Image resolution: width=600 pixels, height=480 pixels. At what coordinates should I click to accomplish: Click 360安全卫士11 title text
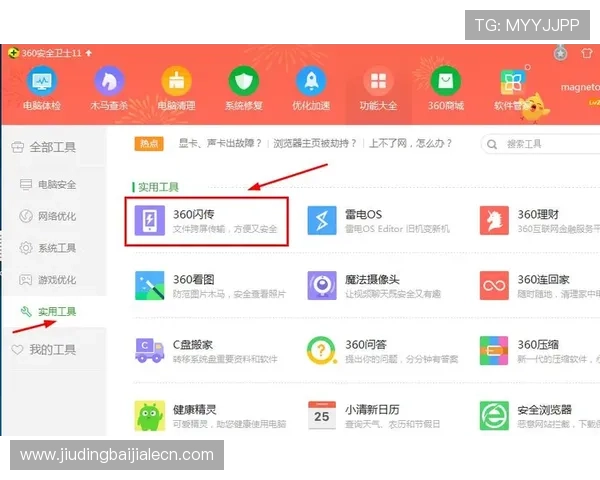point(52,53)
